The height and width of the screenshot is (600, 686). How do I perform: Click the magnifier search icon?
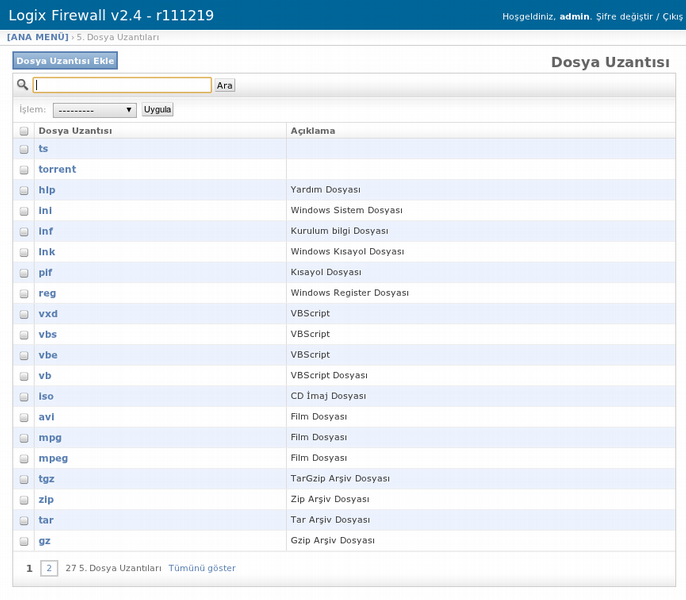click(22, 84)
